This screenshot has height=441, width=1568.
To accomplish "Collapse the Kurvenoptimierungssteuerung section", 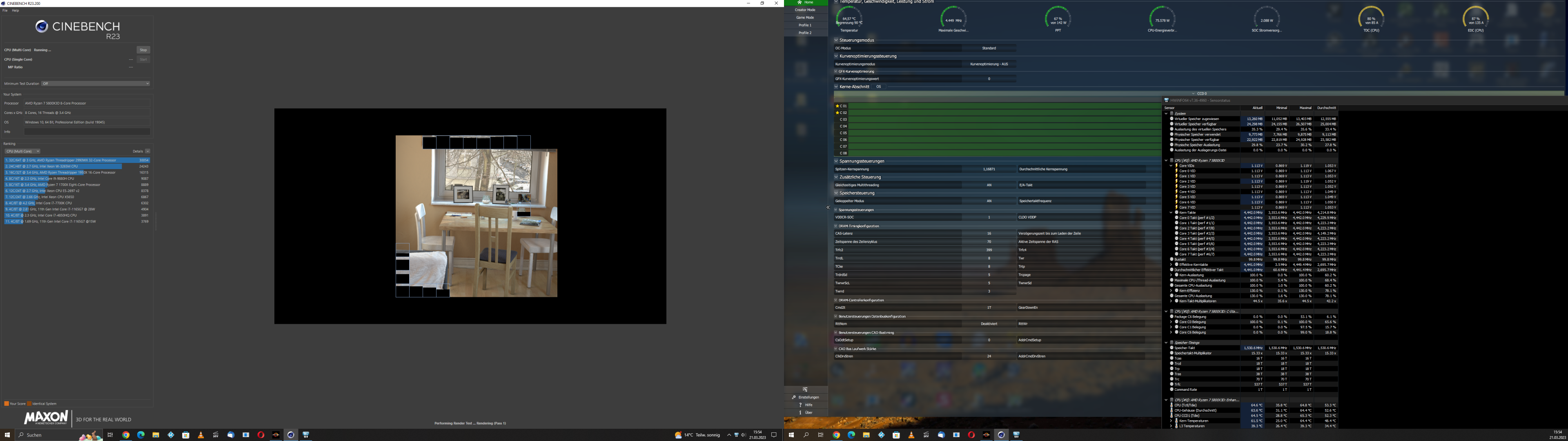I will 836,56.
